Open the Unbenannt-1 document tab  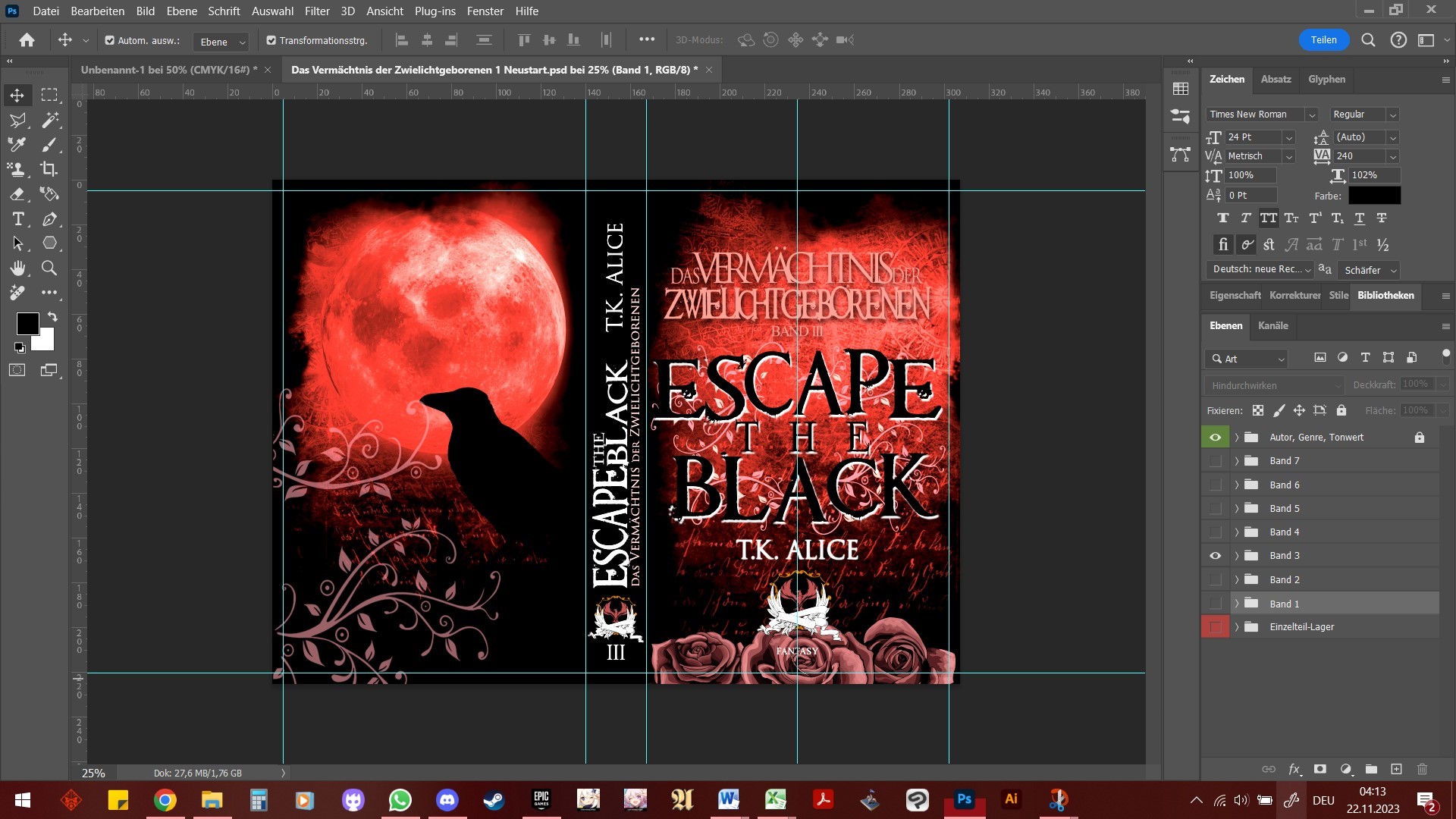(x=168, y=70)
